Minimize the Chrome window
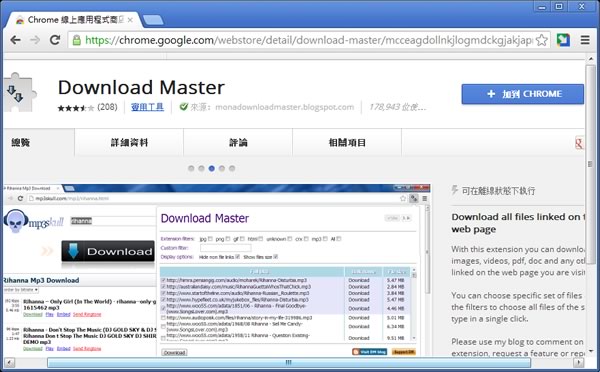The height and width of the screenshot is (372, 600). click(542, 7)
